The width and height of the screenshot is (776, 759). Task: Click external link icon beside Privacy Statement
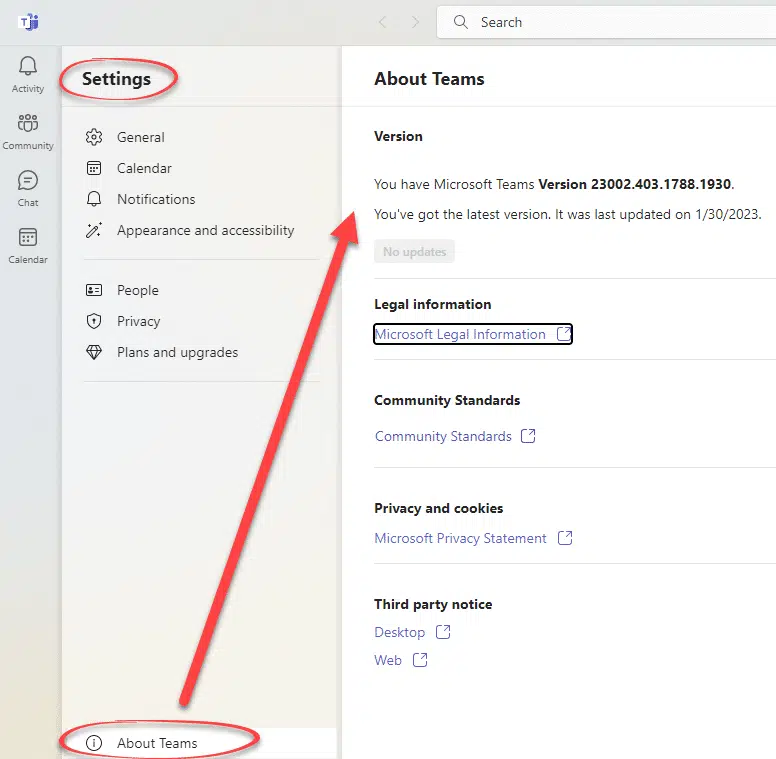click(x=565, y=538)
